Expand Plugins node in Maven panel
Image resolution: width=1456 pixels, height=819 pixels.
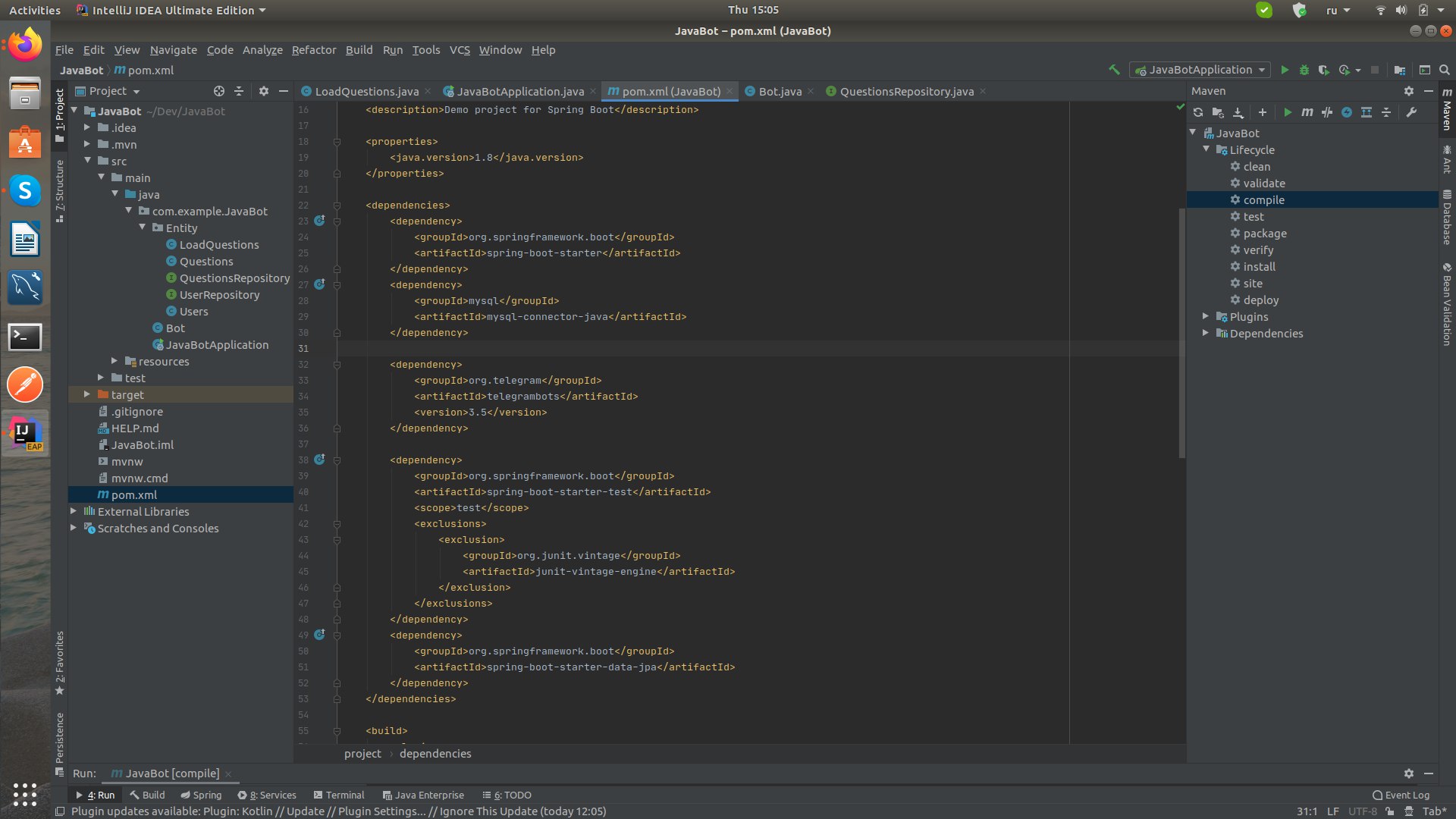click(x=1206, y=316)
